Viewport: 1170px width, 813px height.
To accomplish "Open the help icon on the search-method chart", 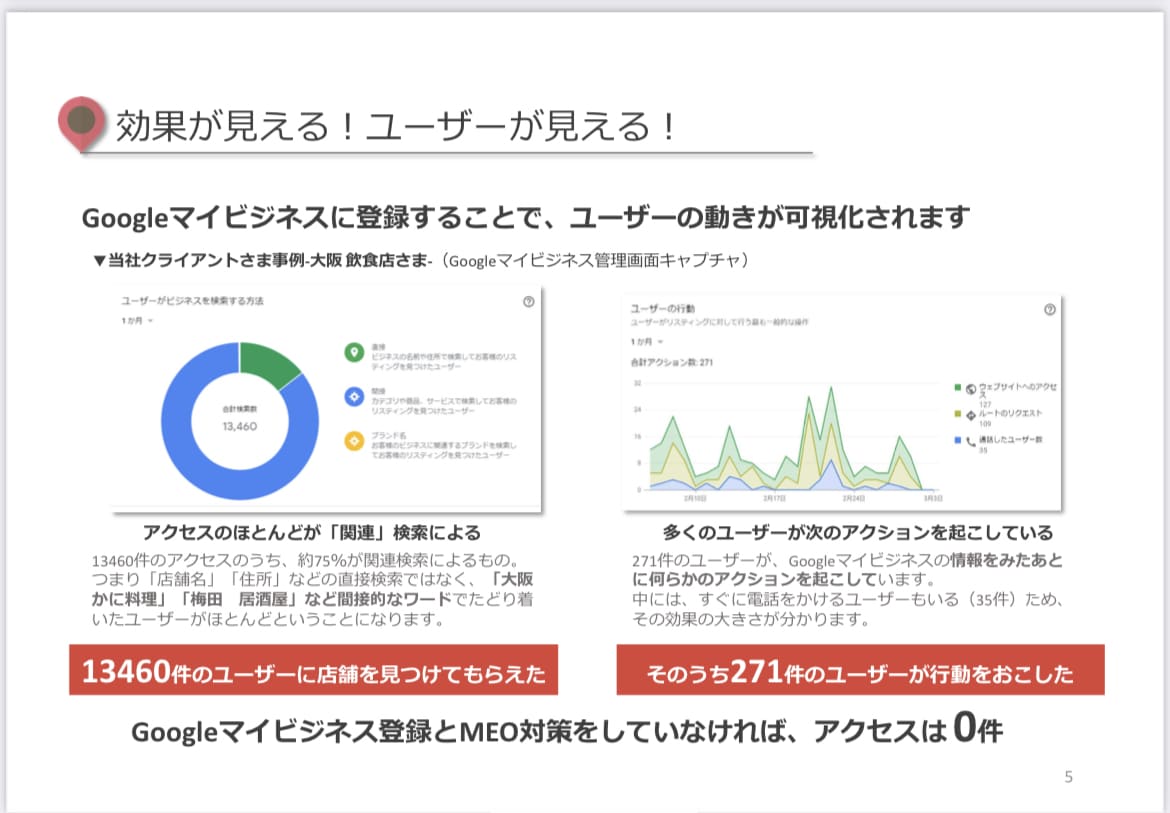I will 528,301.
